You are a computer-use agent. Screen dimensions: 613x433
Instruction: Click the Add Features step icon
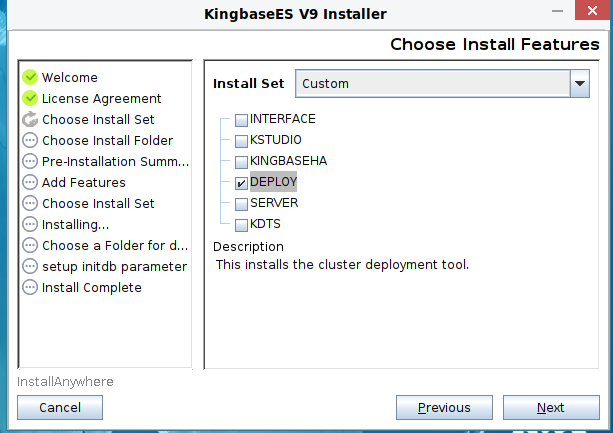click(x=30, y=182)
